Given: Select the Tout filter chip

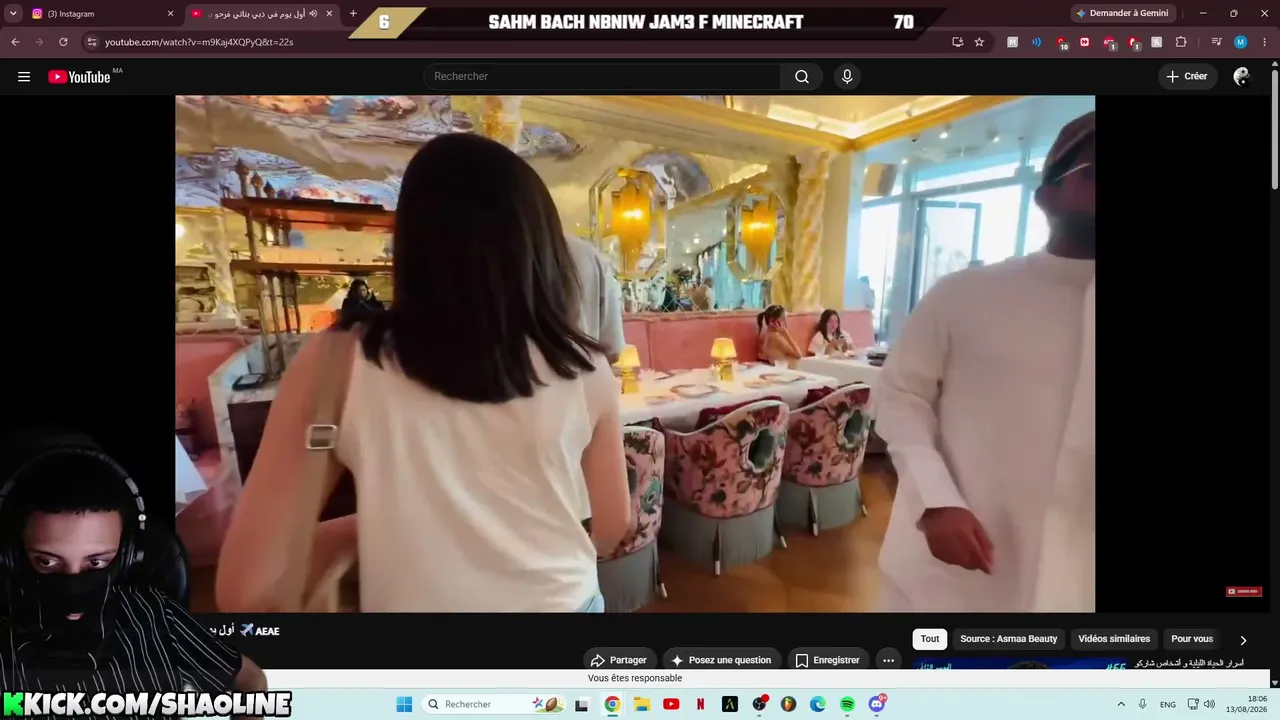Looking at the screenshot, I should point(930,639).
